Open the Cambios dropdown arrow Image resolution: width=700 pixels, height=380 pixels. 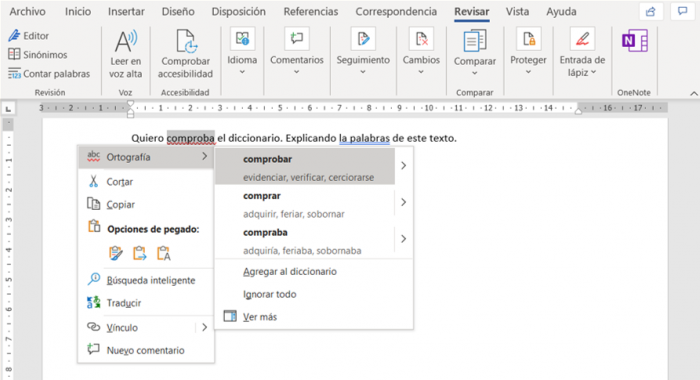pyautogui.click(x=421, y=72)
